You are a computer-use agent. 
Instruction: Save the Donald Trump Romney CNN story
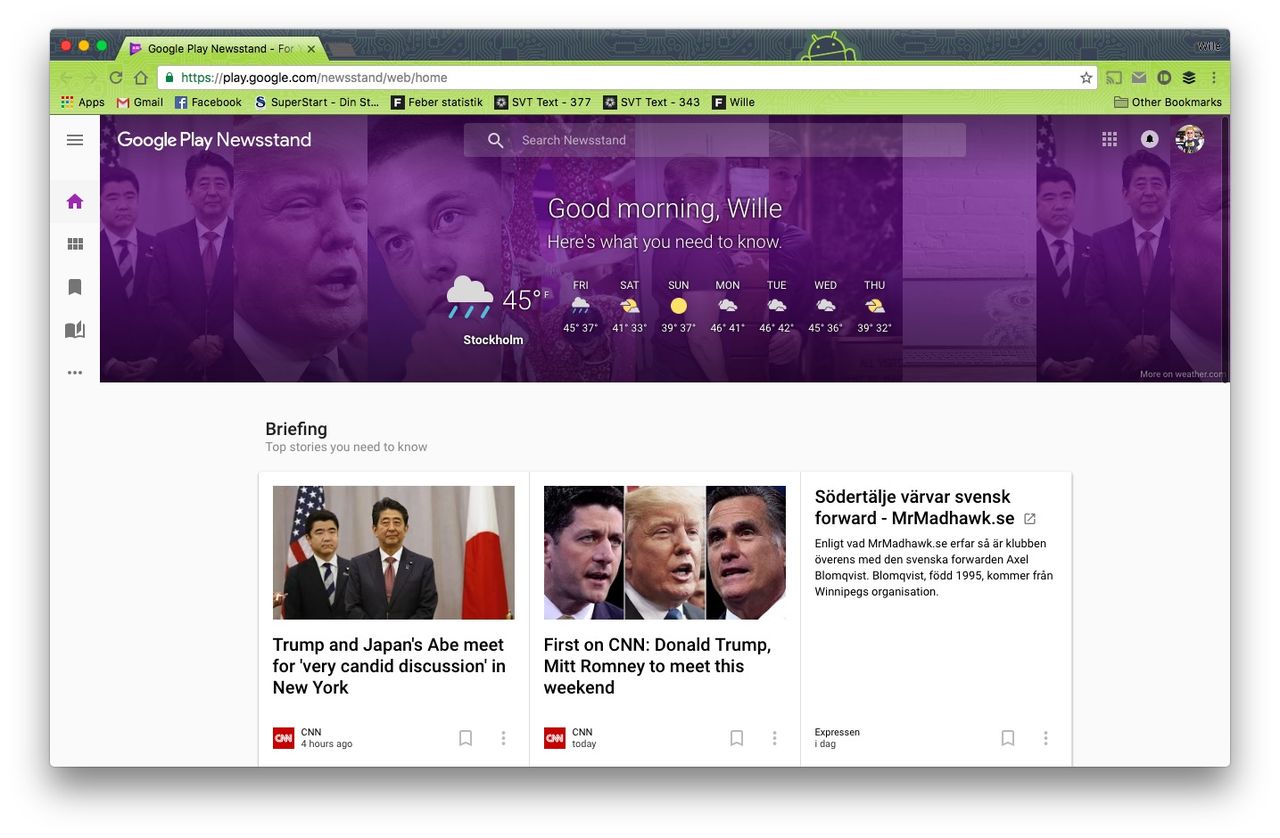click(x=736, y=737)
